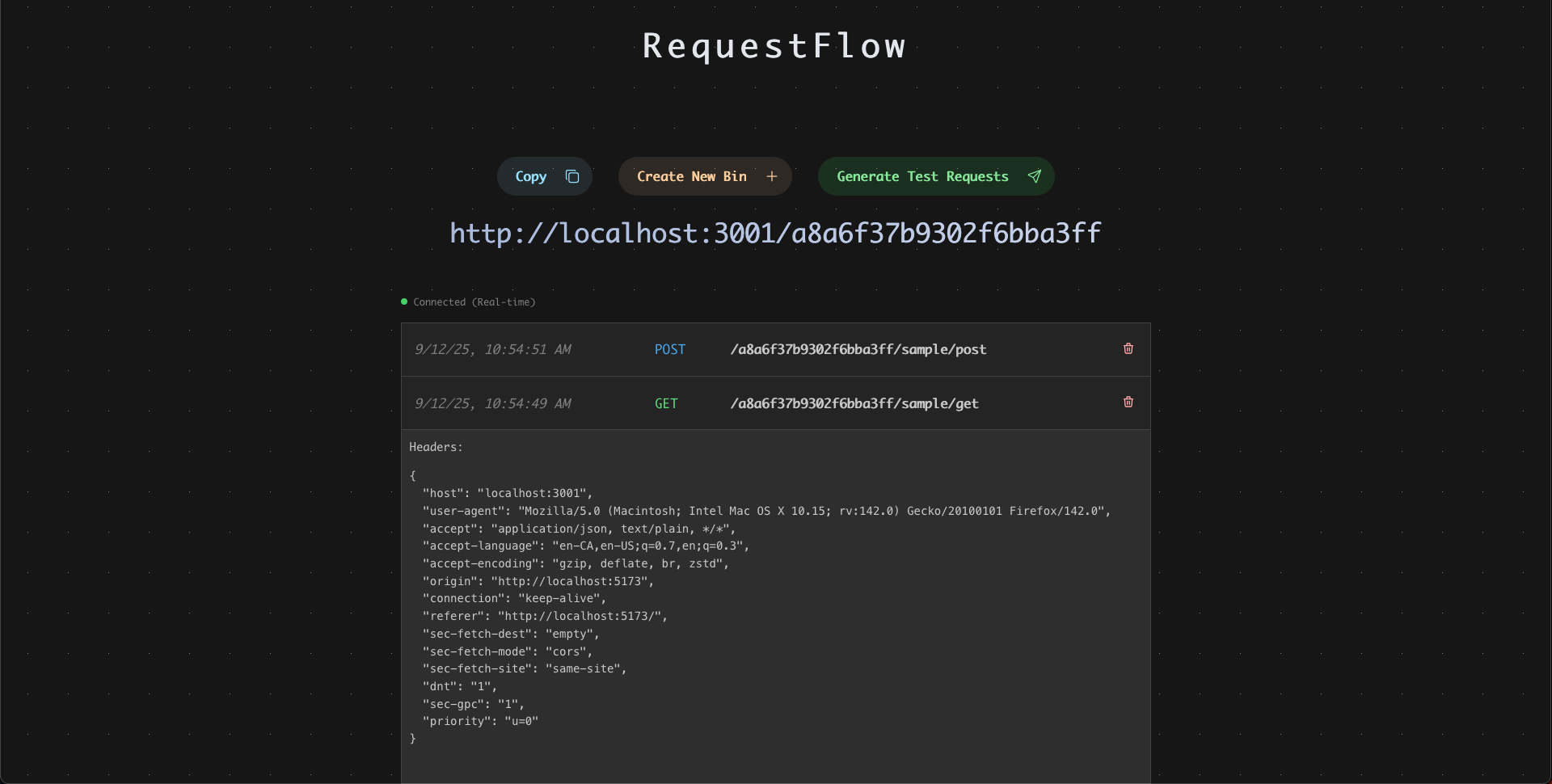The width and height of the screenshot is (1552, 784).
Task: Click the localhost:3001 bin URL
Action: coord(775,234)
